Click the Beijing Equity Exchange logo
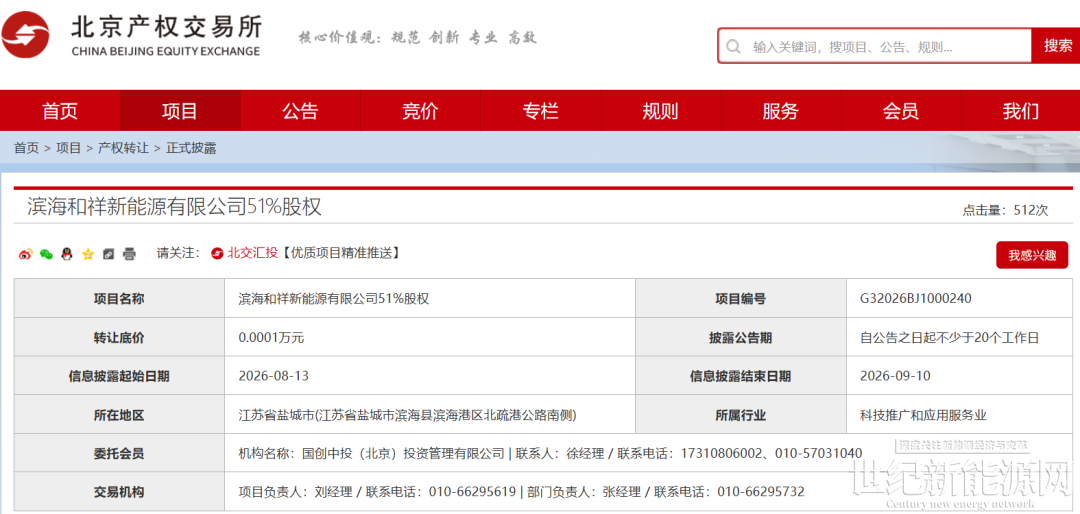 coord(132,35)
